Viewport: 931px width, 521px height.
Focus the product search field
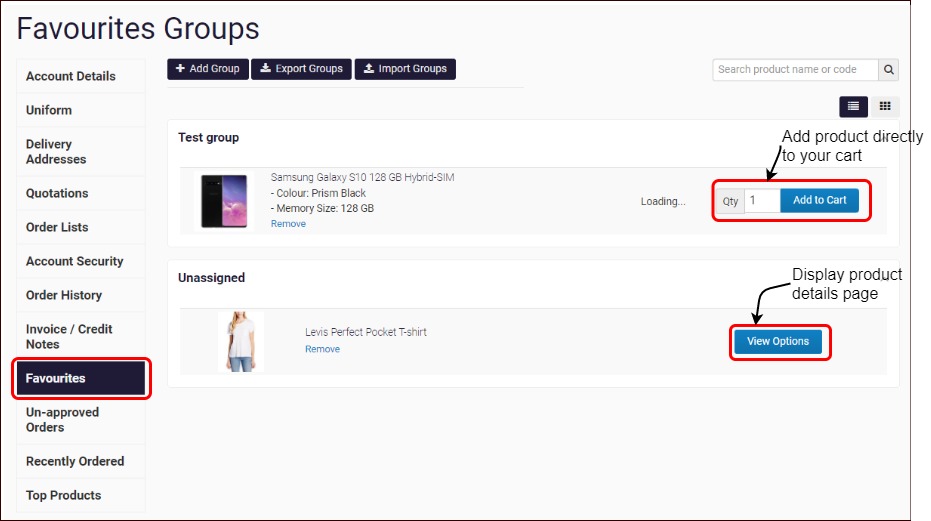[795, 70]
